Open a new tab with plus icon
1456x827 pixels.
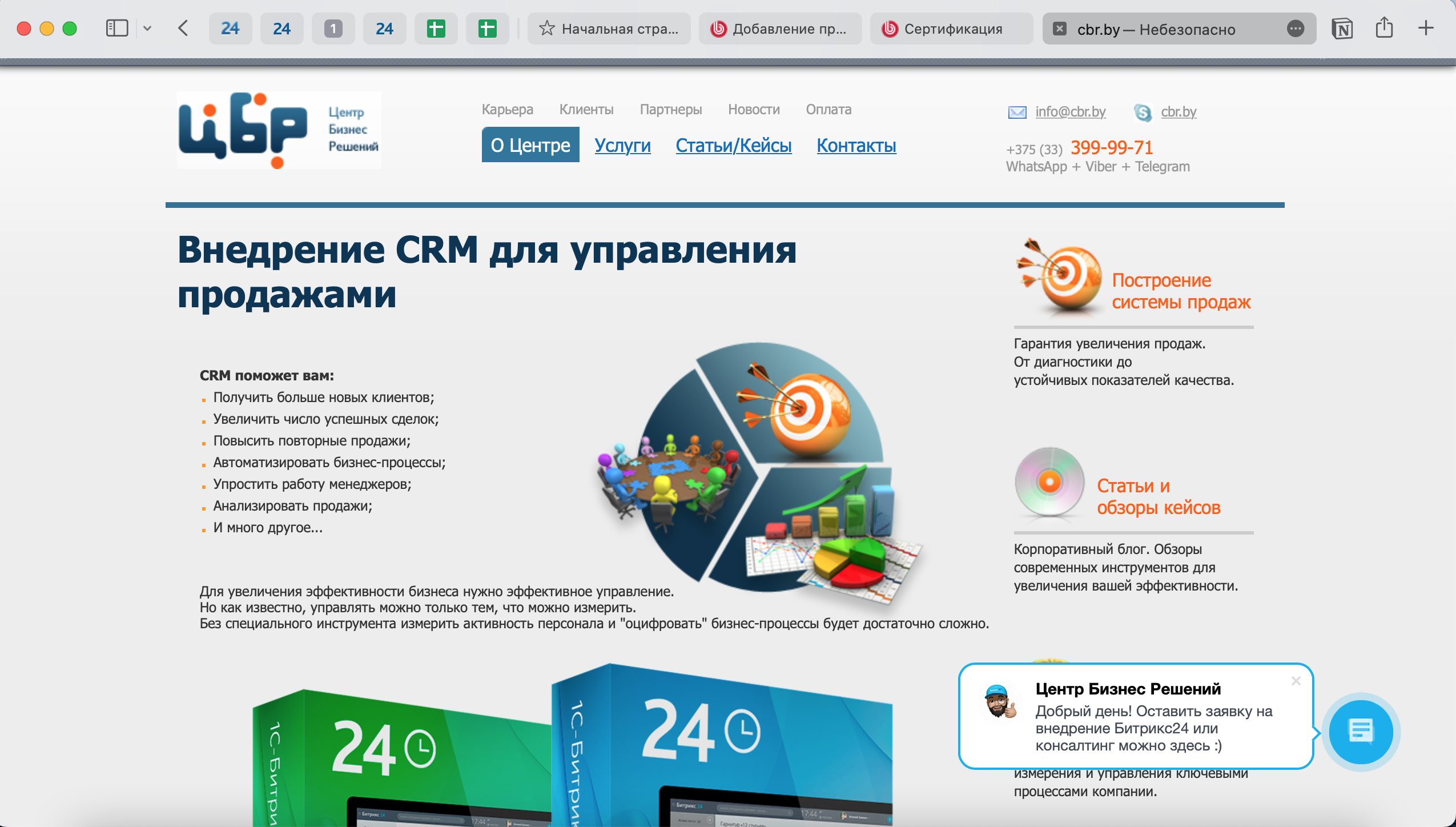[1426, 27]
